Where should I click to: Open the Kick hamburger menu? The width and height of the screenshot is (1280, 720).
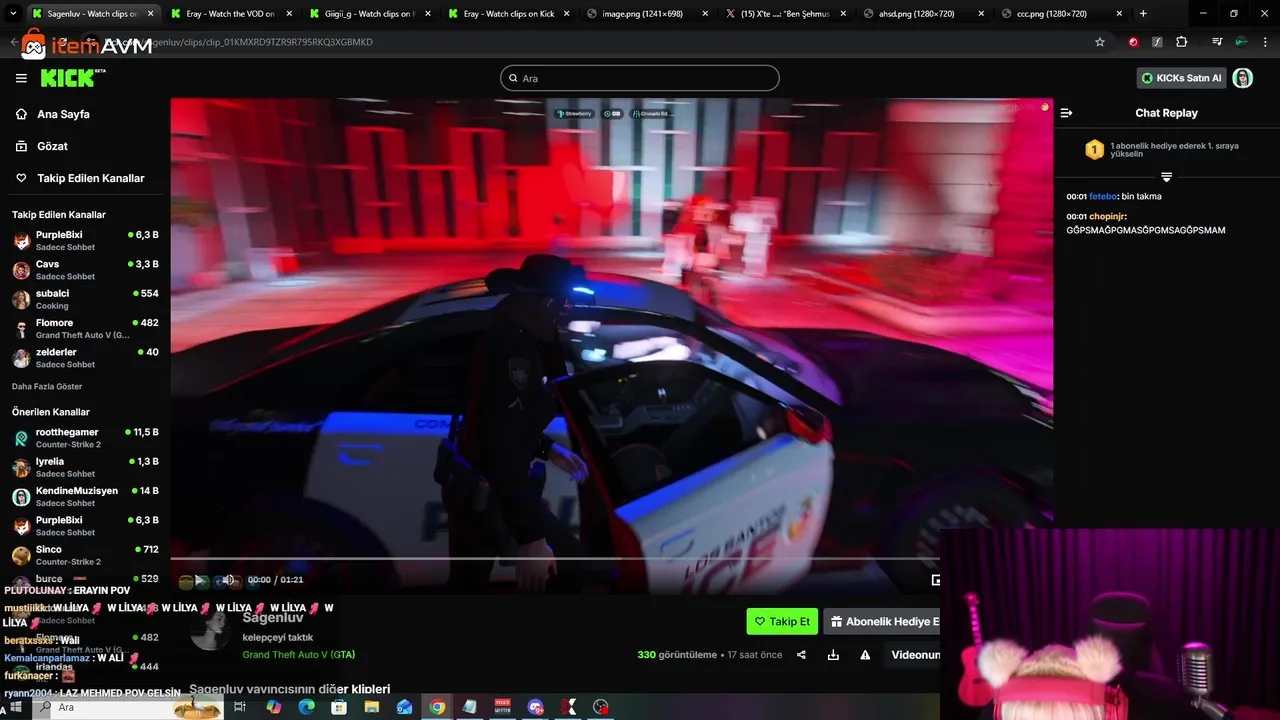point(21,78)
